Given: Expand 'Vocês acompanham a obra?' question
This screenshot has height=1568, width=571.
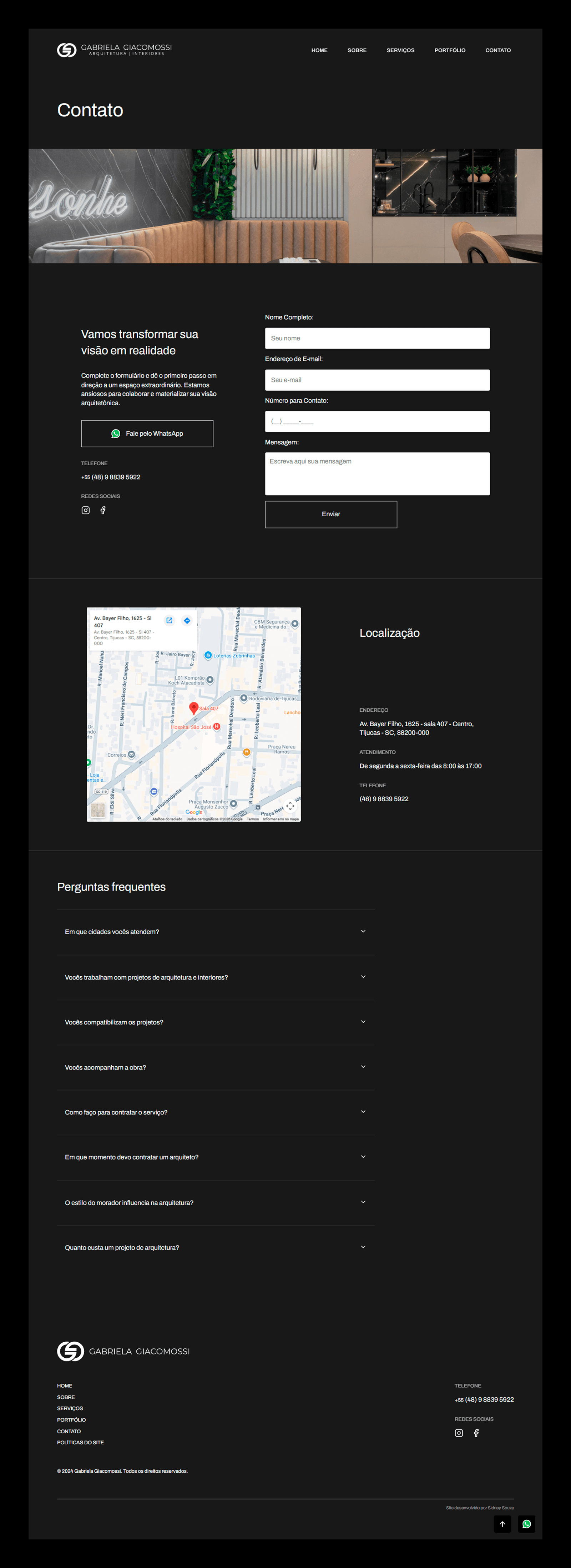Looking at the screenshot, I should click(x=216, y=1067).
